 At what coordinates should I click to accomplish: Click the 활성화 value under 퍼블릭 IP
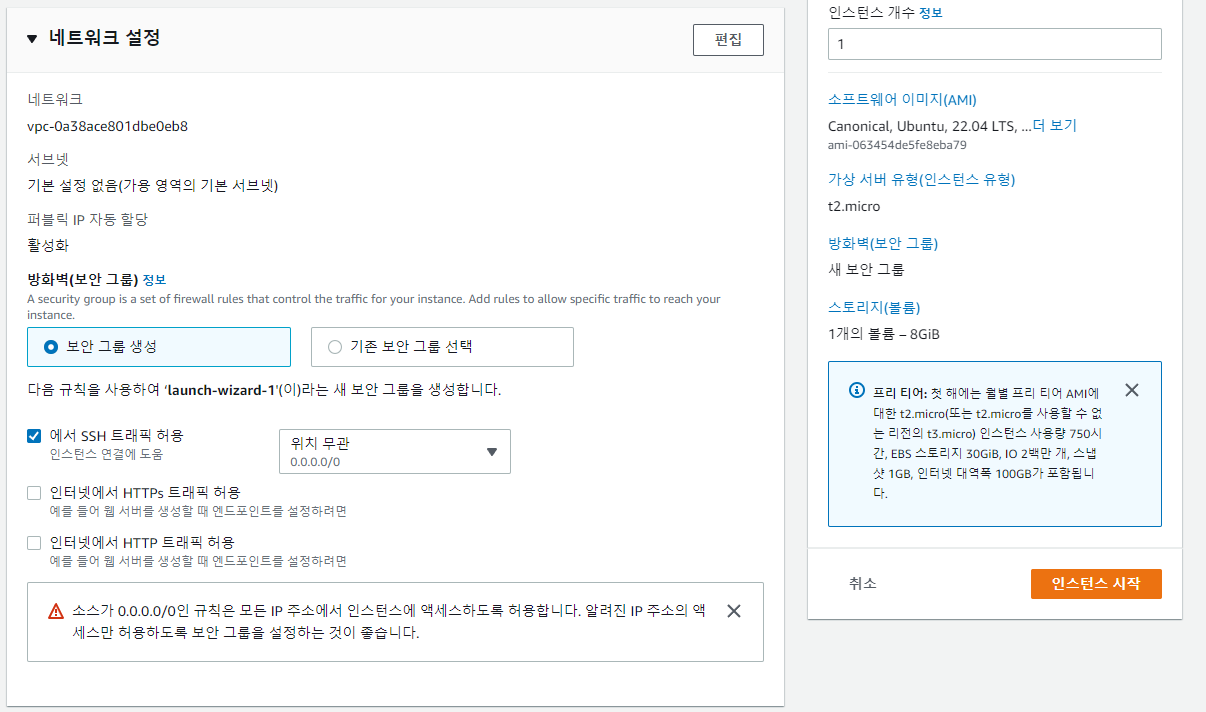[48, 245]
